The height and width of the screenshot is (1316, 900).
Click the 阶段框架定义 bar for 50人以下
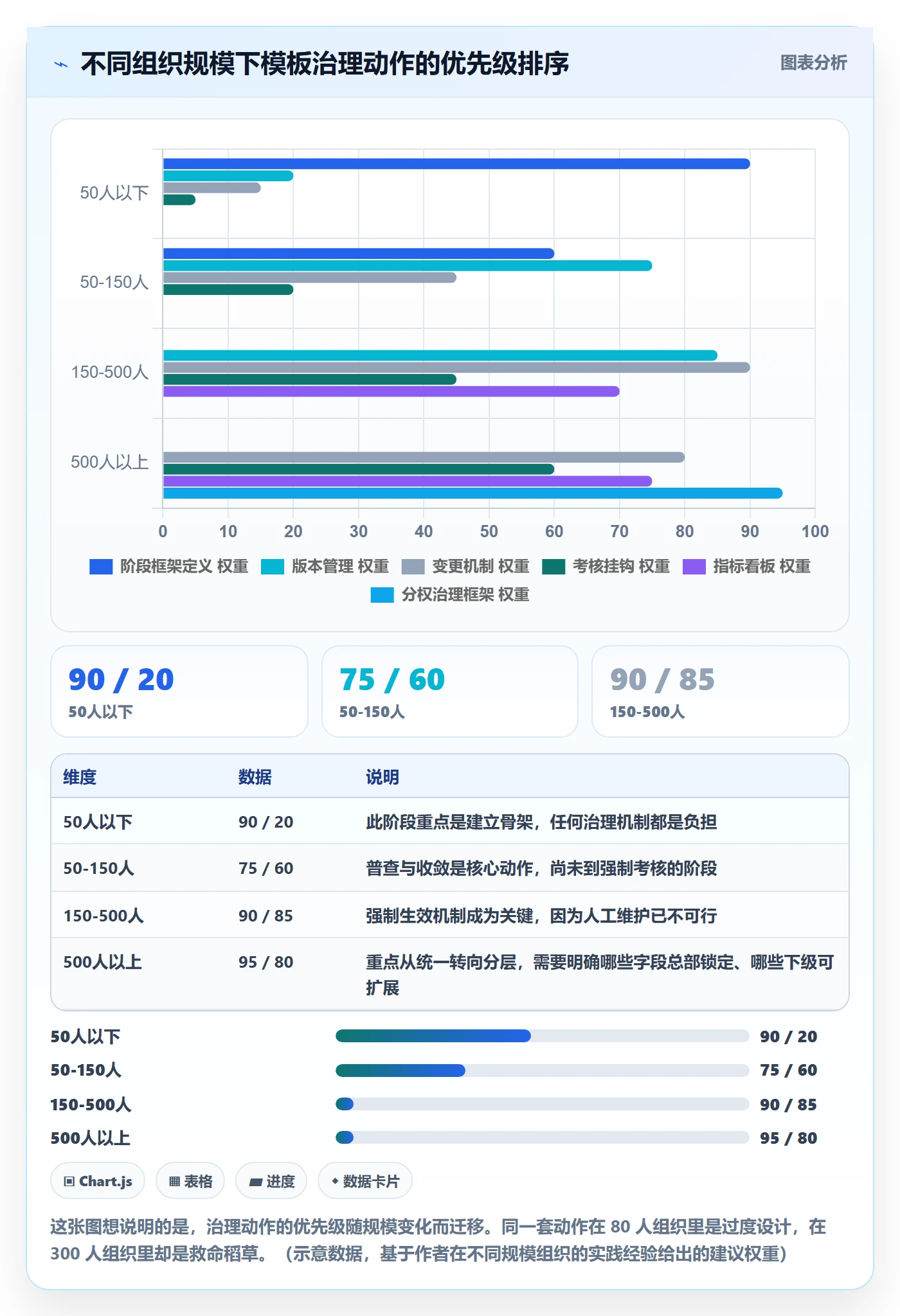pyautogui.click(x=456, y=164)
